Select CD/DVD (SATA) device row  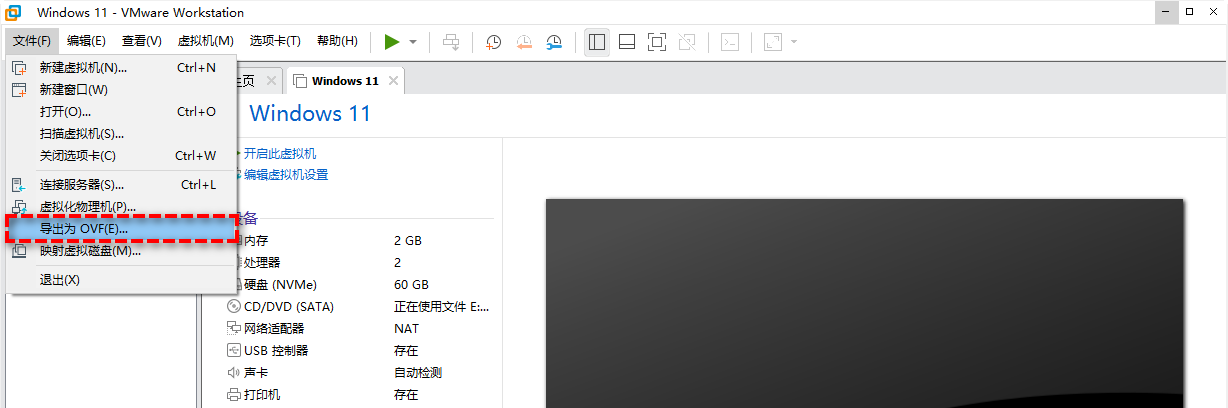coord(288,306)
